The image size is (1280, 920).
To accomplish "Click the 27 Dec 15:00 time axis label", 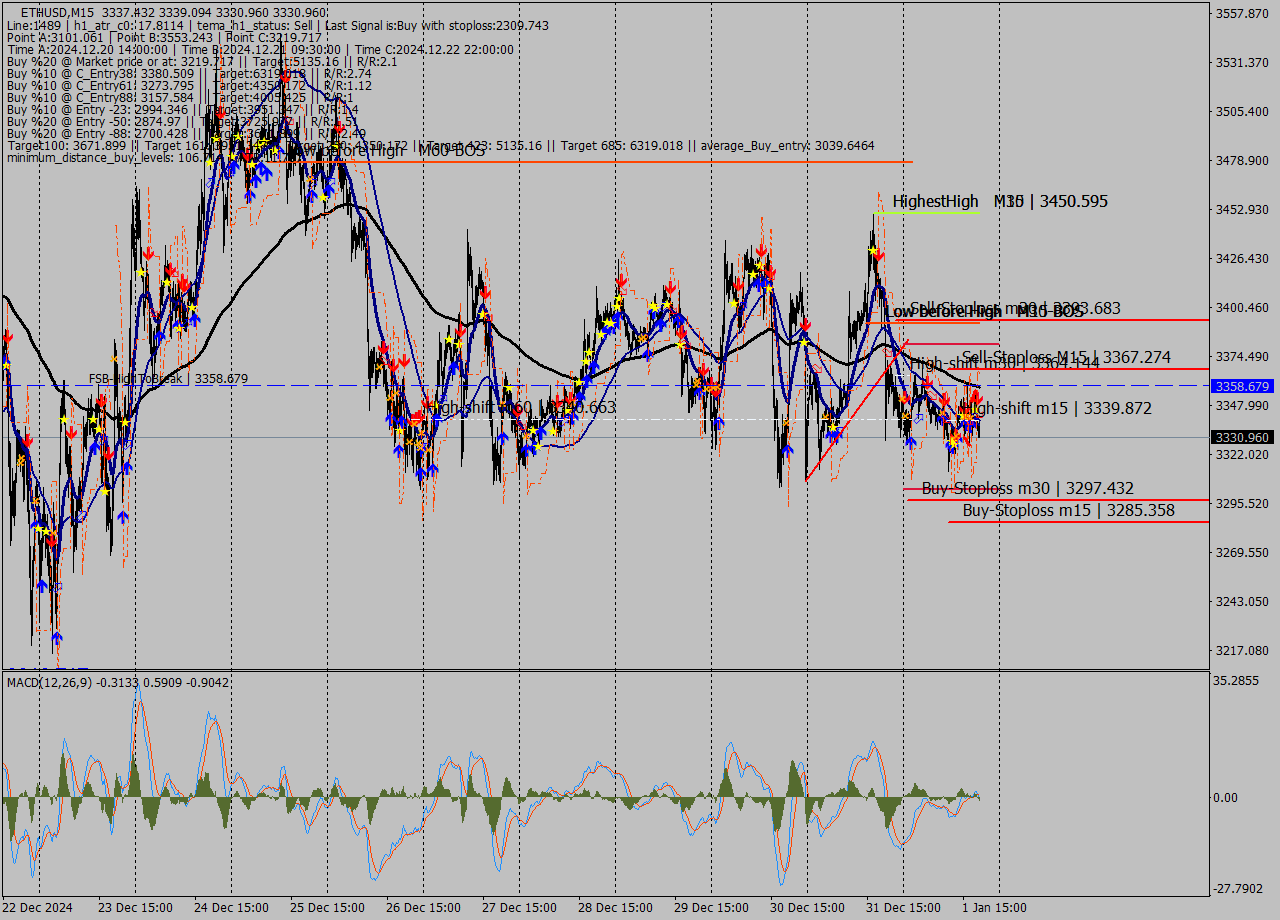I will tap(519, 908).
